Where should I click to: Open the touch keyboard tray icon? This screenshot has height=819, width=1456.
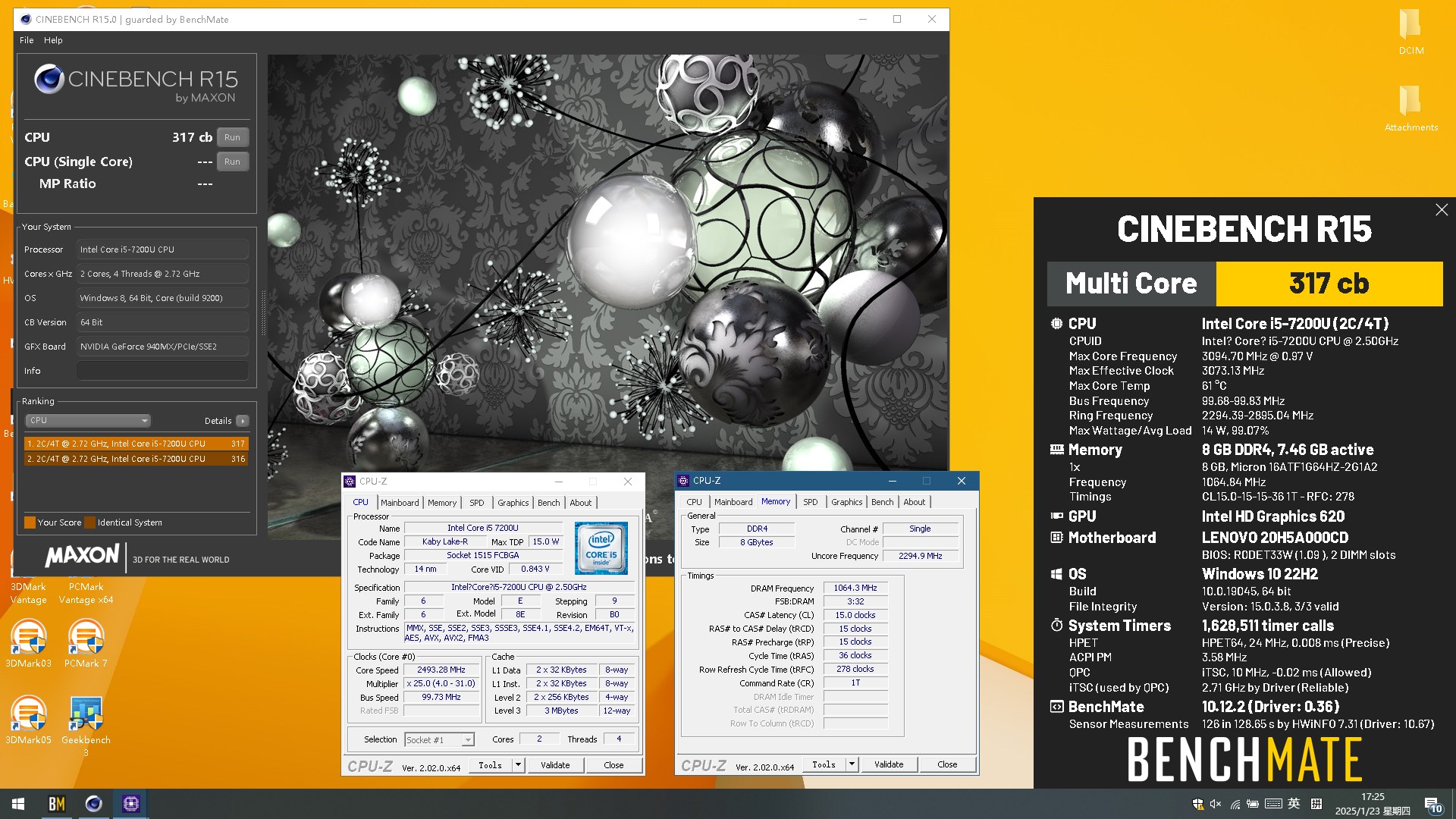point(1273,804)
